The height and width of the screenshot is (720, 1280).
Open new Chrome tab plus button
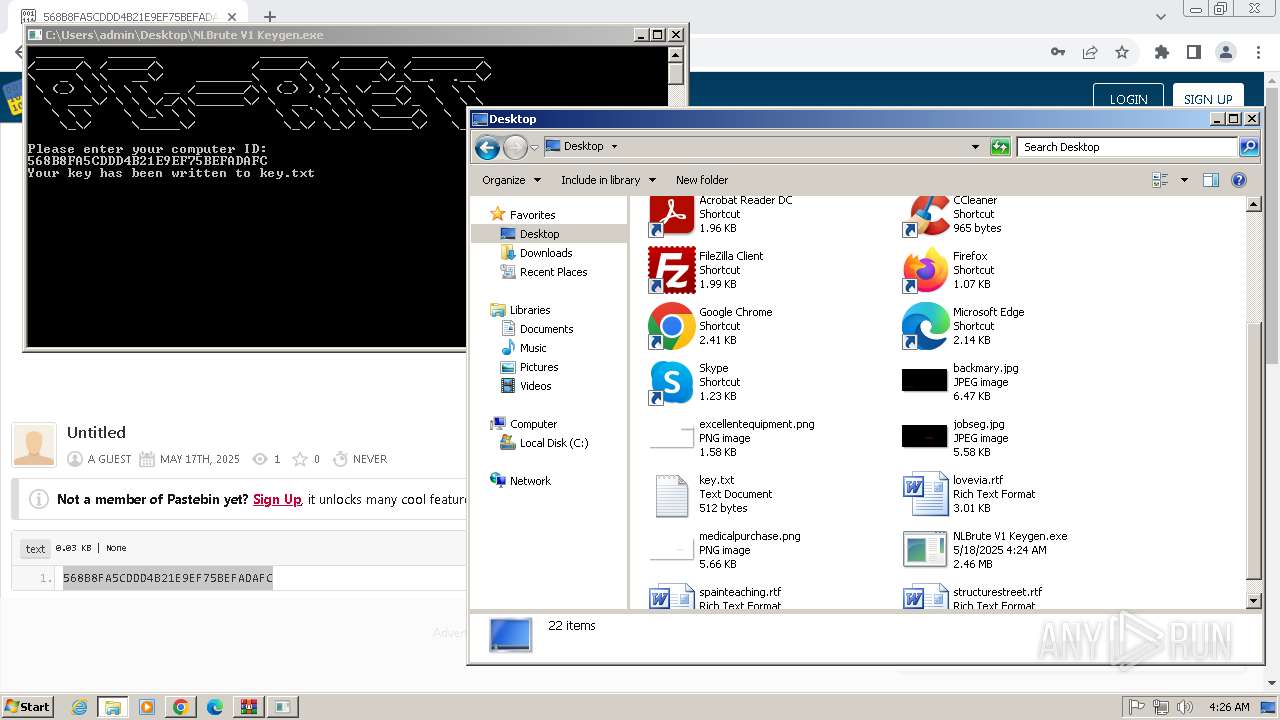tap(269, 17)
